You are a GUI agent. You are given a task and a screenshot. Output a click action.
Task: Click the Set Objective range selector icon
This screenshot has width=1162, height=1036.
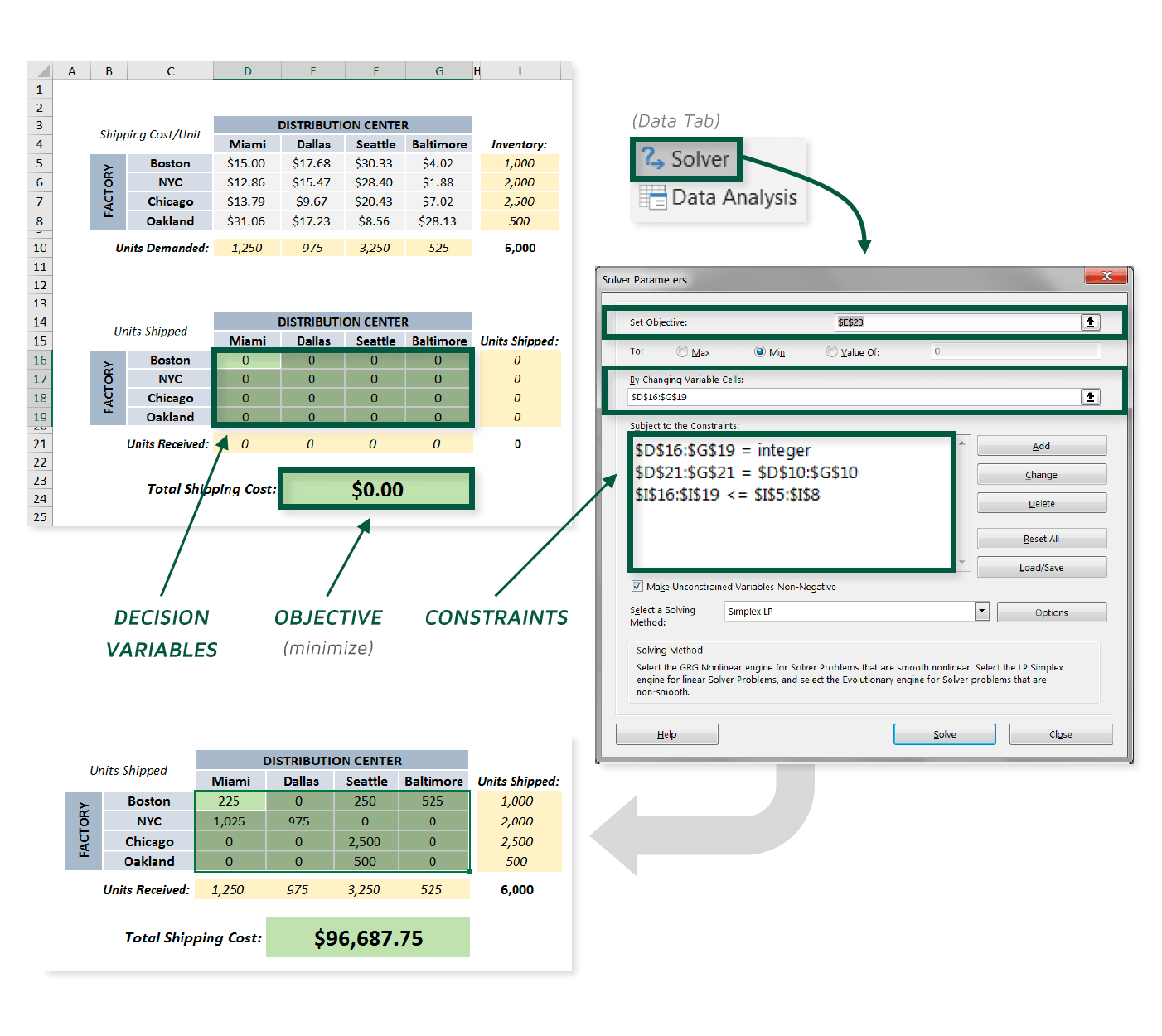pos(1090,322)
